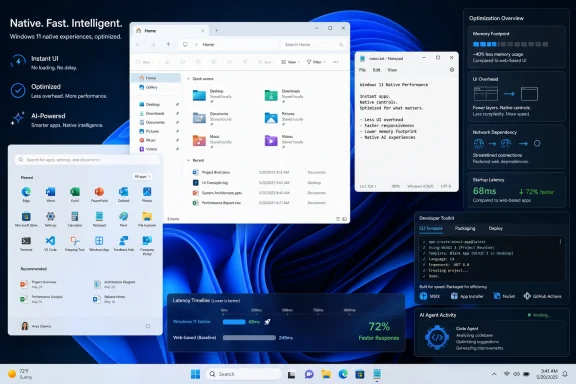The image size is (576, 384).
Task: Click the App Installer option
Action: tap(467, 296)
